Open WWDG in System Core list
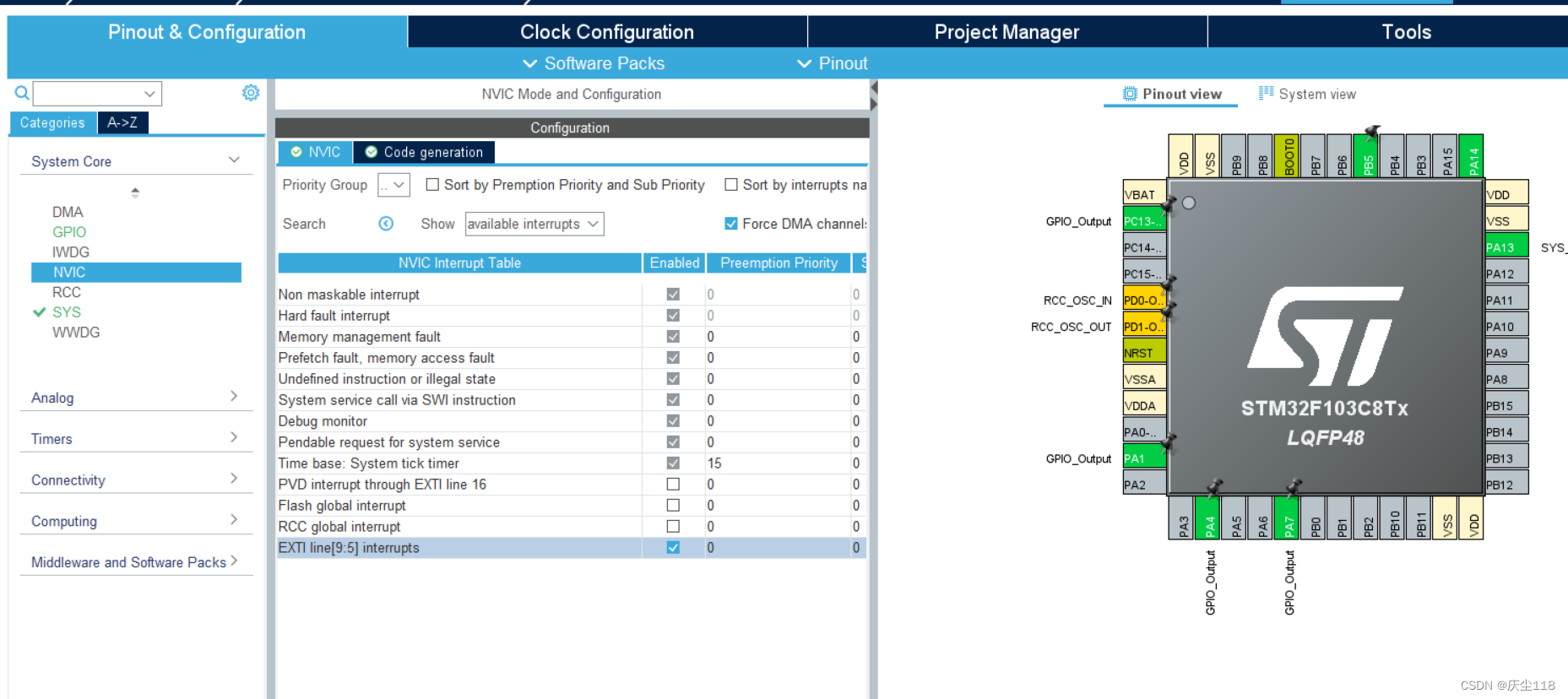1568x699 pixels. (x=76, y=333)
